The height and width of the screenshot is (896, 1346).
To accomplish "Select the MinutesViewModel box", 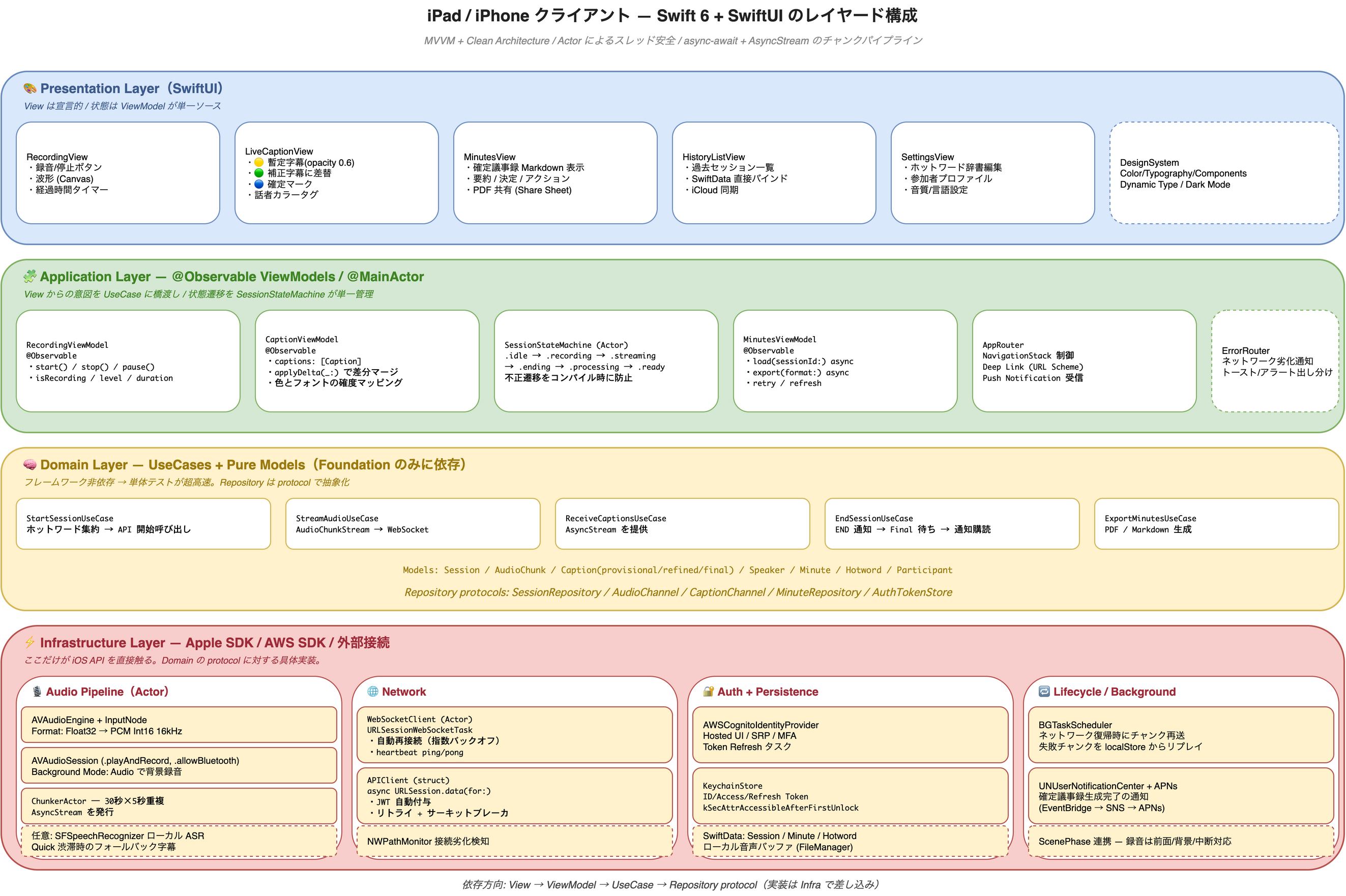I will click(845, 361).
